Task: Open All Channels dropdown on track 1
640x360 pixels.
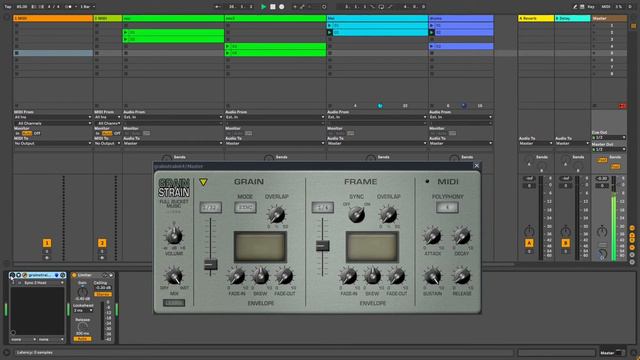Action: pos(53,123)
